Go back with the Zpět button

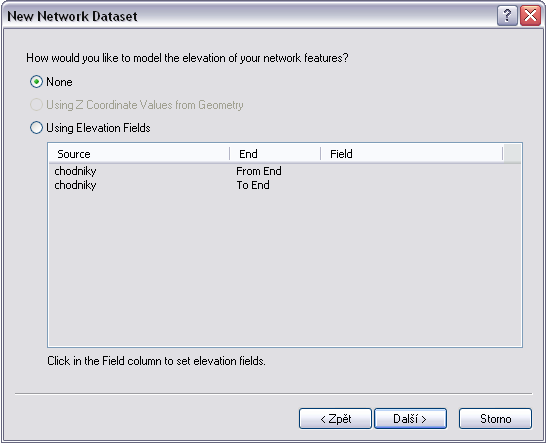pyautogui.click(x=335, y=419)
